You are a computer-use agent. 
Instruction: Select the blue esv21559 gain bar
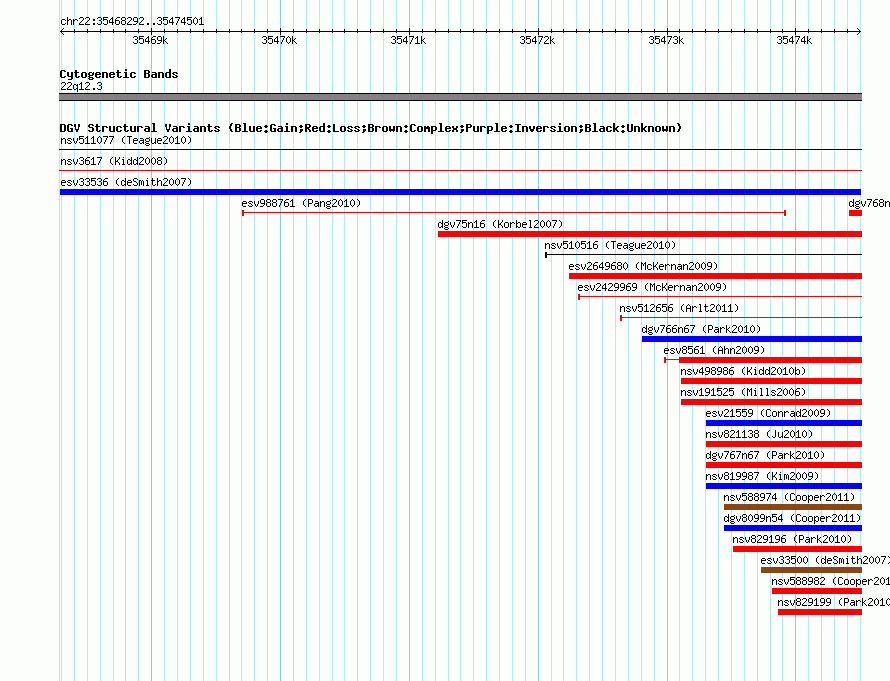[784, 423]
